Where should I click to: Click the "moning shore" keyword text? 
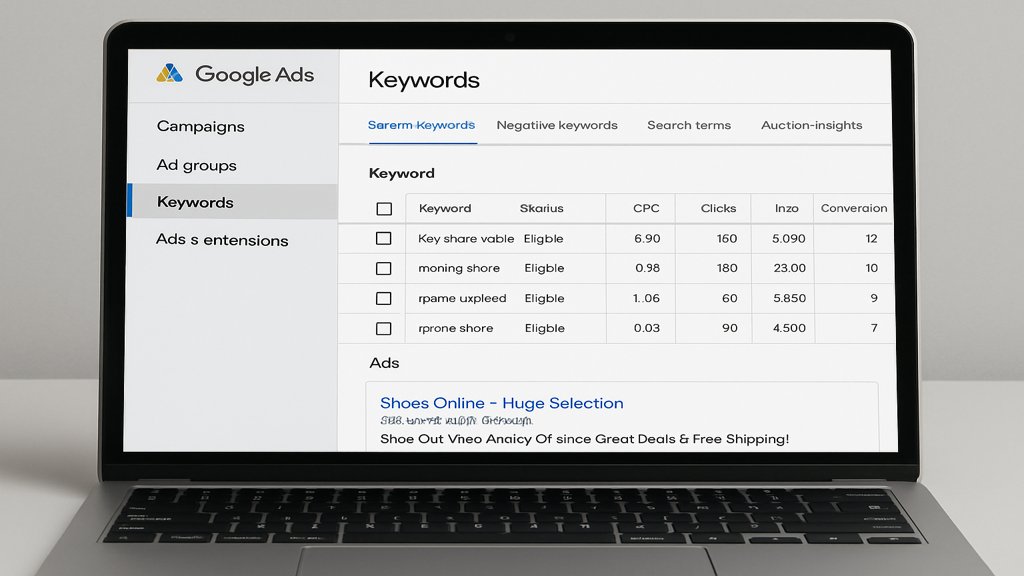tap(459, 269)
